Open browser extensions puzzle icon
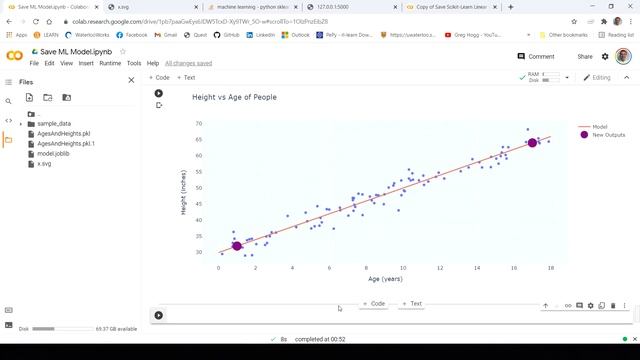This screenshot has width=640, height=360. tap(604, 22)
